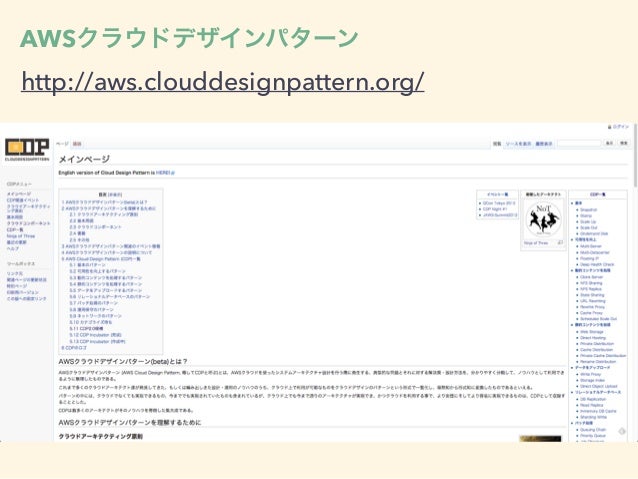Image resolution: width=638 pixels, height=479 pixels.
Task: Open the aws.clouddesignpattern.org URL on the slide
Action: click(223, 81)
